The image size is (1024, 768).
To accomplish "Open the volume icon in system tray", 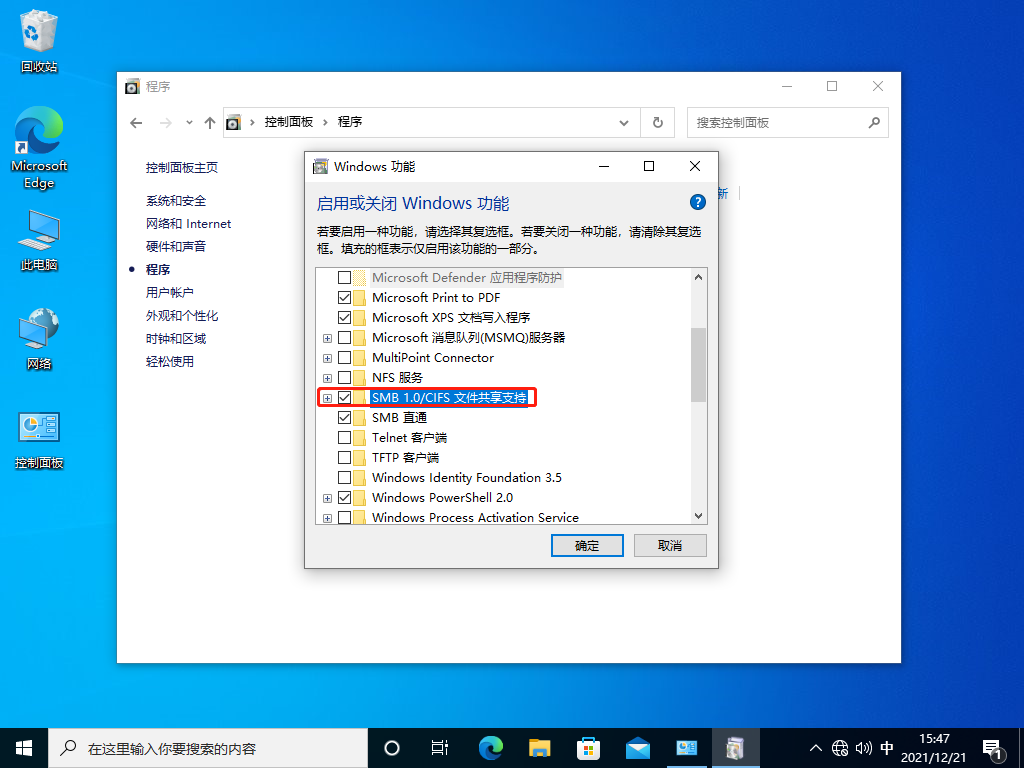I will click(x=863, y=747).
